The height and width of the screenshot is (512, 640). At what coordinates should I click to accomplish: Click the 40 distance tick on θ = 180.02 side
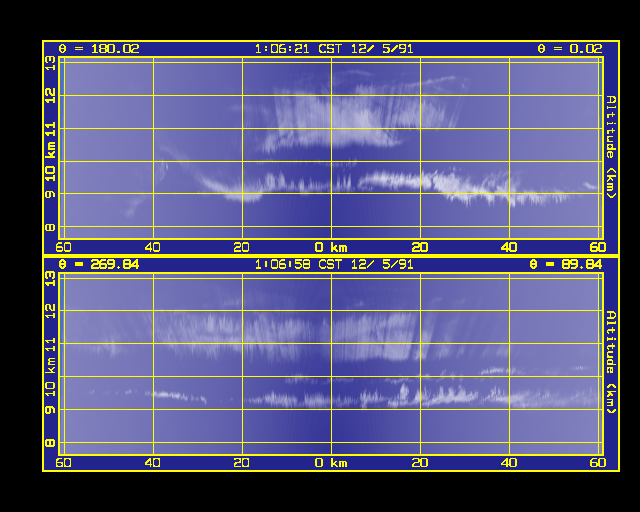pos(153,247)
